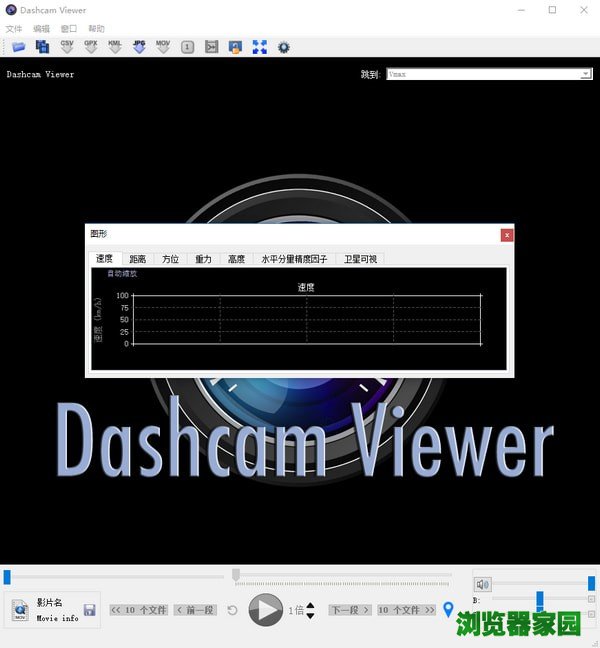Screen dimensions: 600x648
Task: Open the 文件 menu
Action: (14, 29)
